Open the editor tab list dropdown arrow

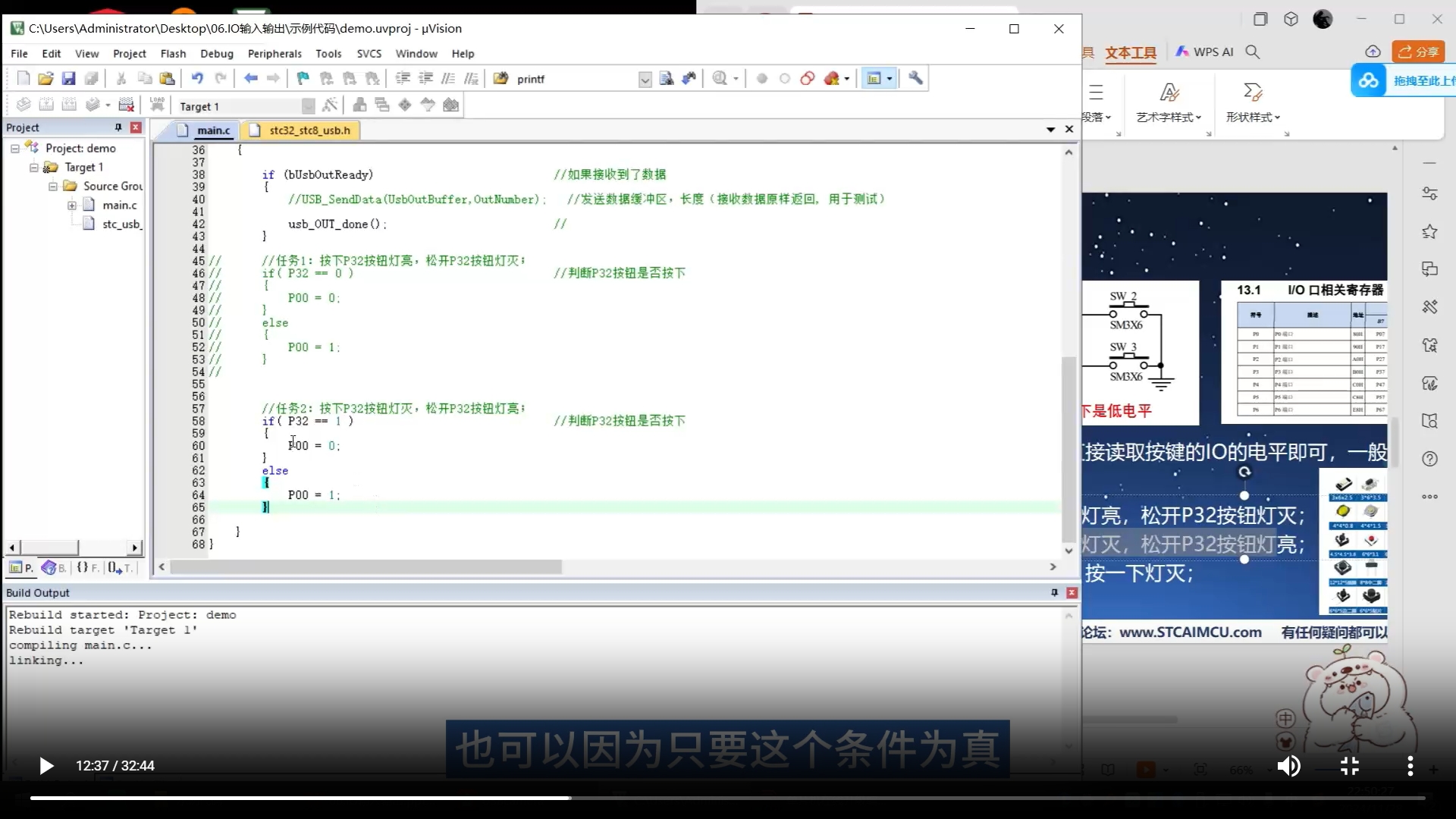coord(1051,130)
